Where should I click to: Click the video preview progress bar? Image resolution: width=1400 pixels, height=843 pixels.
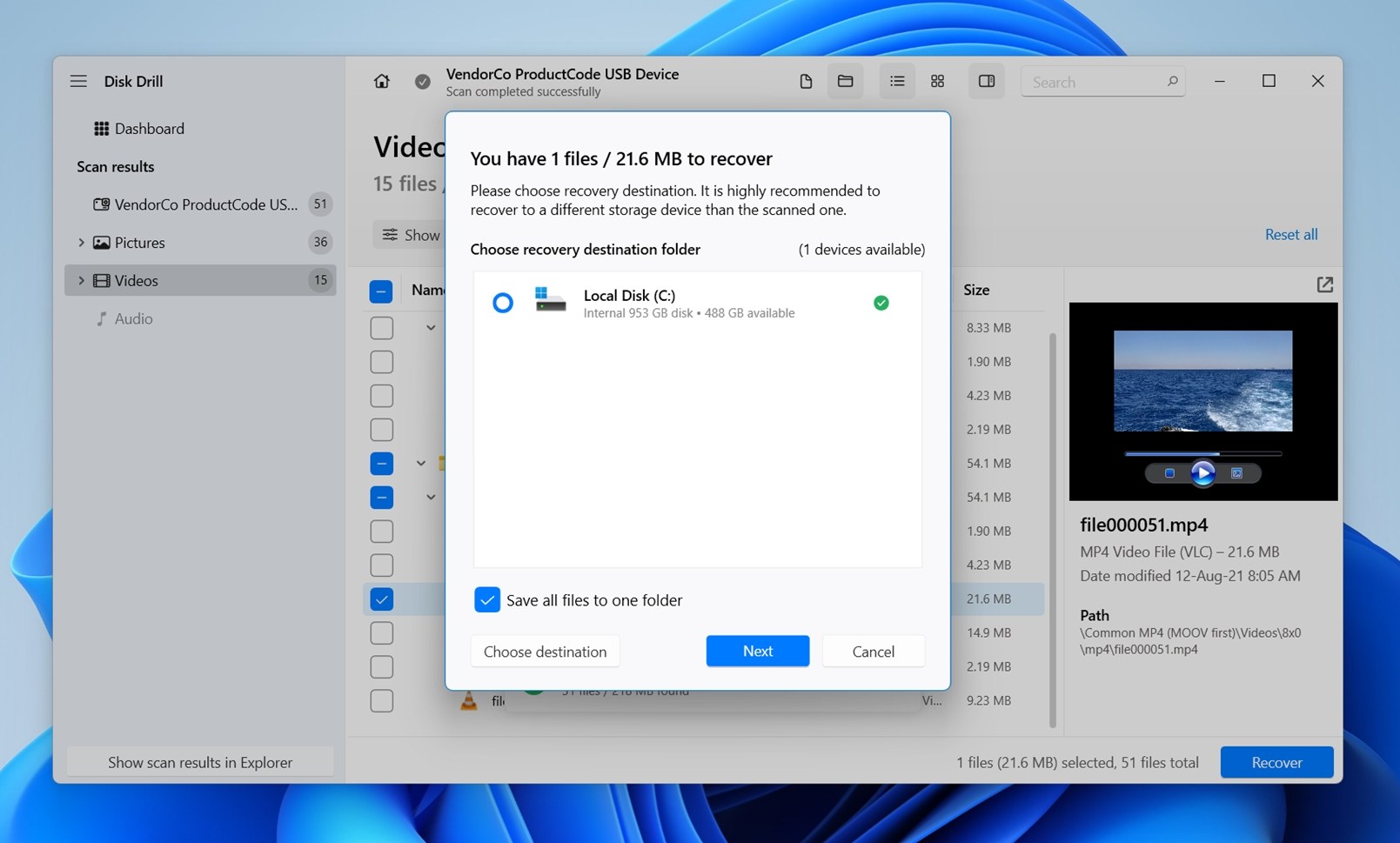[1202, 453]
